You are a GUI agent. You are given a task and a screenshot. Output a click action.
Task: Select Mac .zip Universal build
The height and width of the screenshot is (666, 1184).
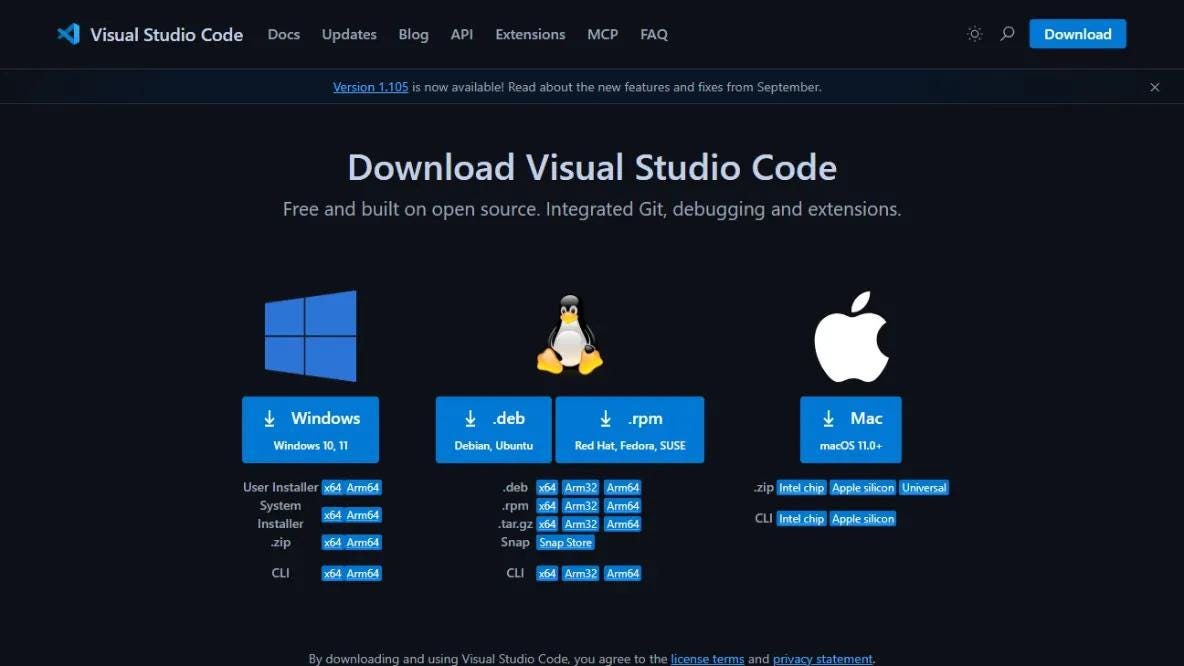point(923,488)
